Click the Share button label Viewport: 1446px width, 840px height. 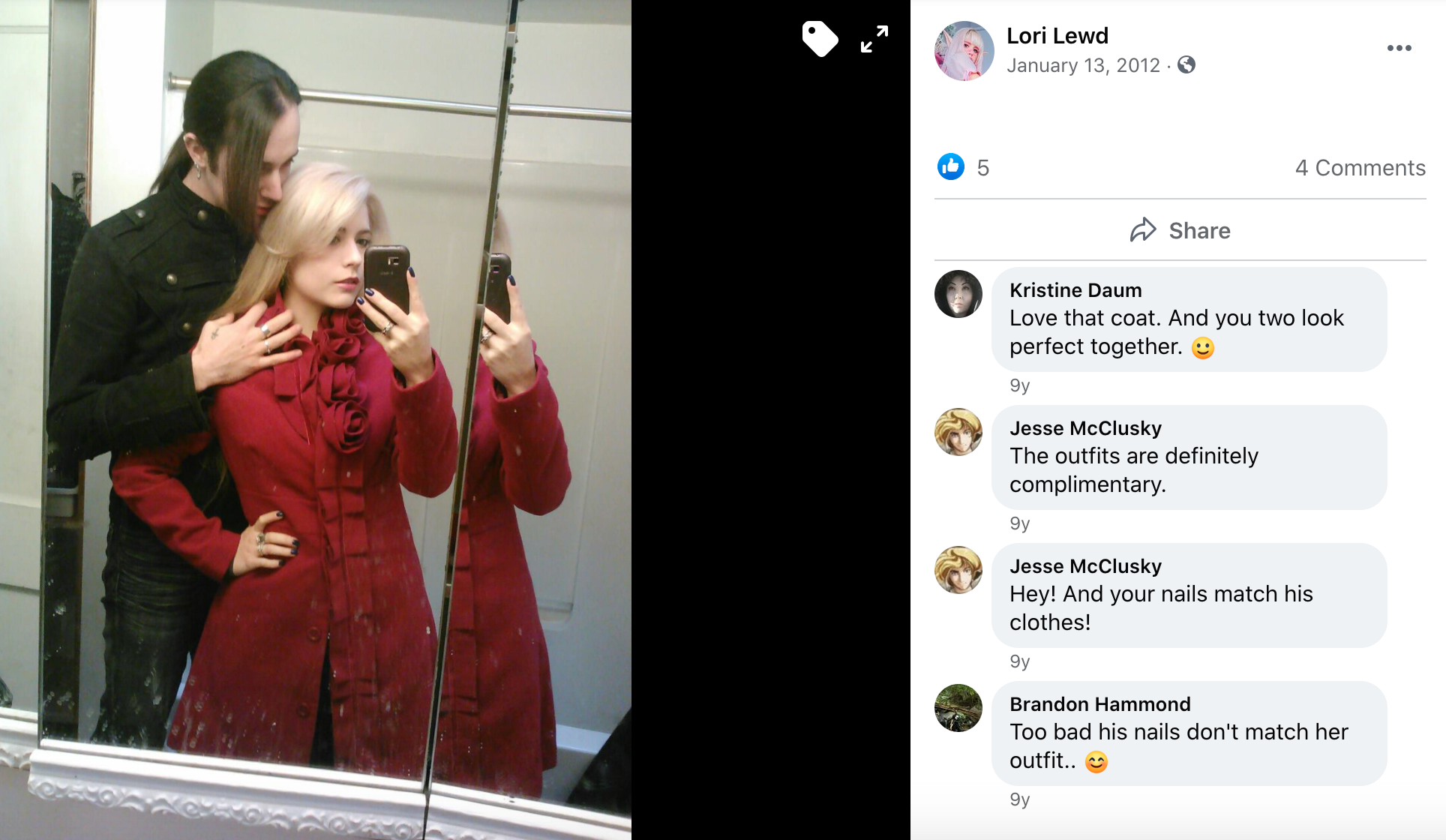point(1200,231)
